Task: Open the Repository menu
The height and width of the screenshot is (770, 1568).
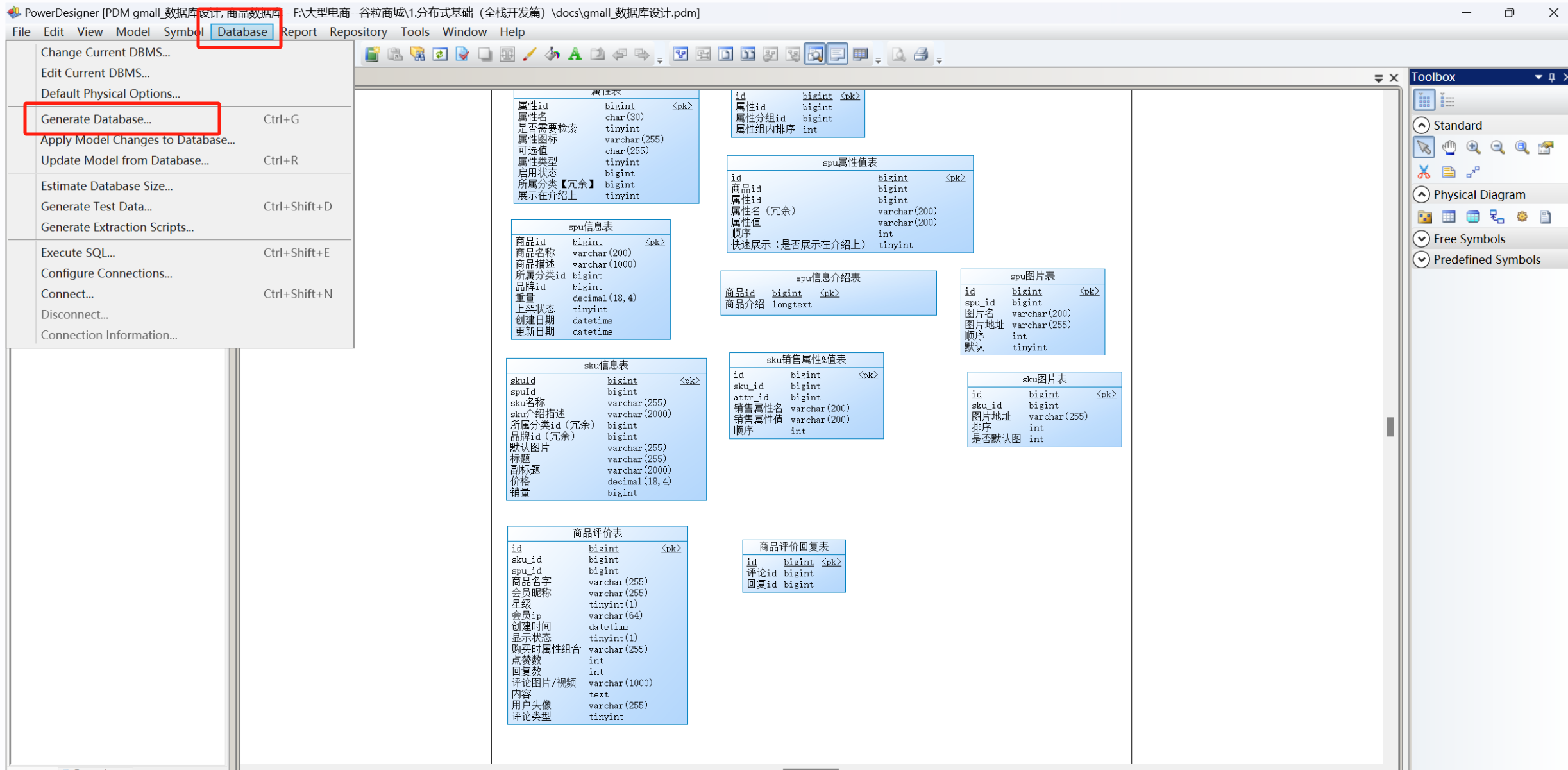Action: [x=358, y=31]
